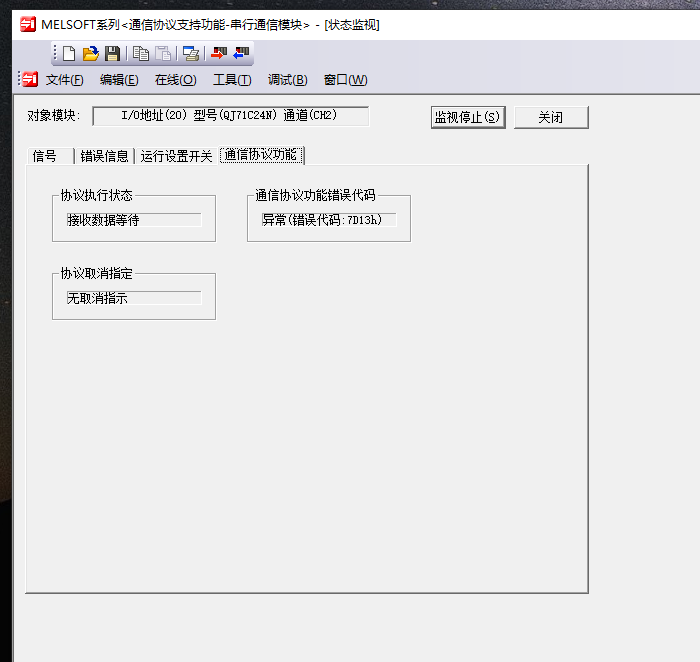
Task: Click the Write to module icon
Action: pyautogui.click(x=218, y=54)
